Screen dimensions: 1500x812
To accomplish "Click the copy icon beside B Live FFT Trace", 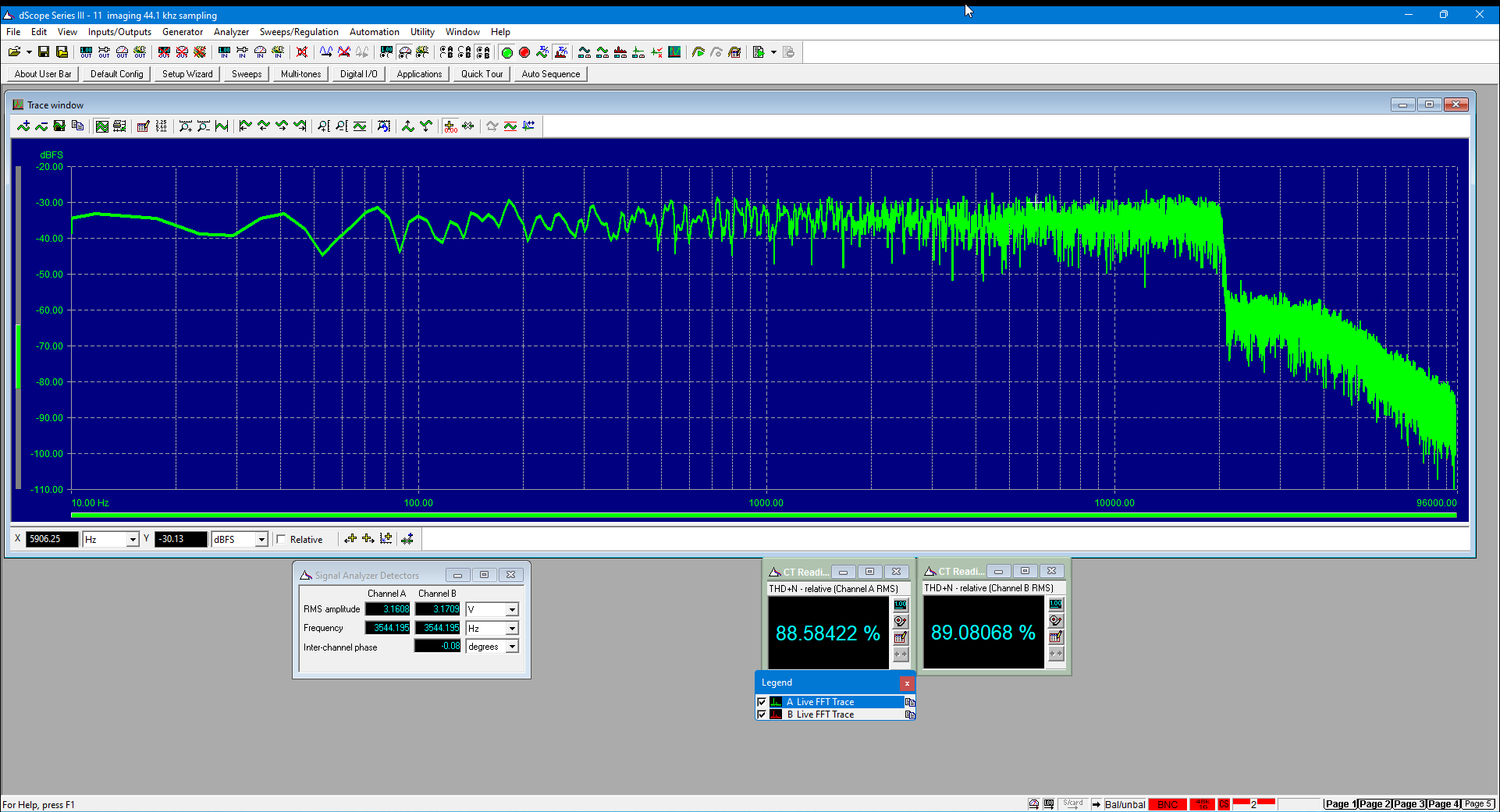I will [909, 714].
